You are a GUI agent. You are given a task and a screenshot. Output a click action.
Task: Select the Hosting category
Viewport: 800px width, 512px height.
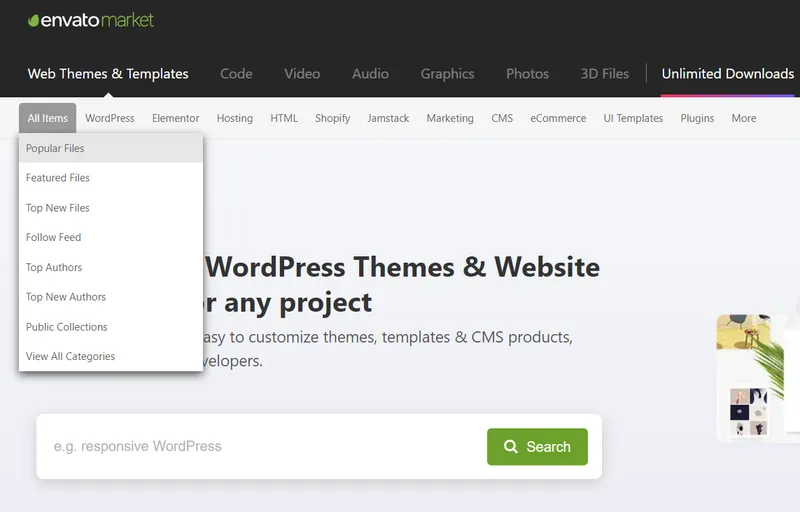[235, 118]
